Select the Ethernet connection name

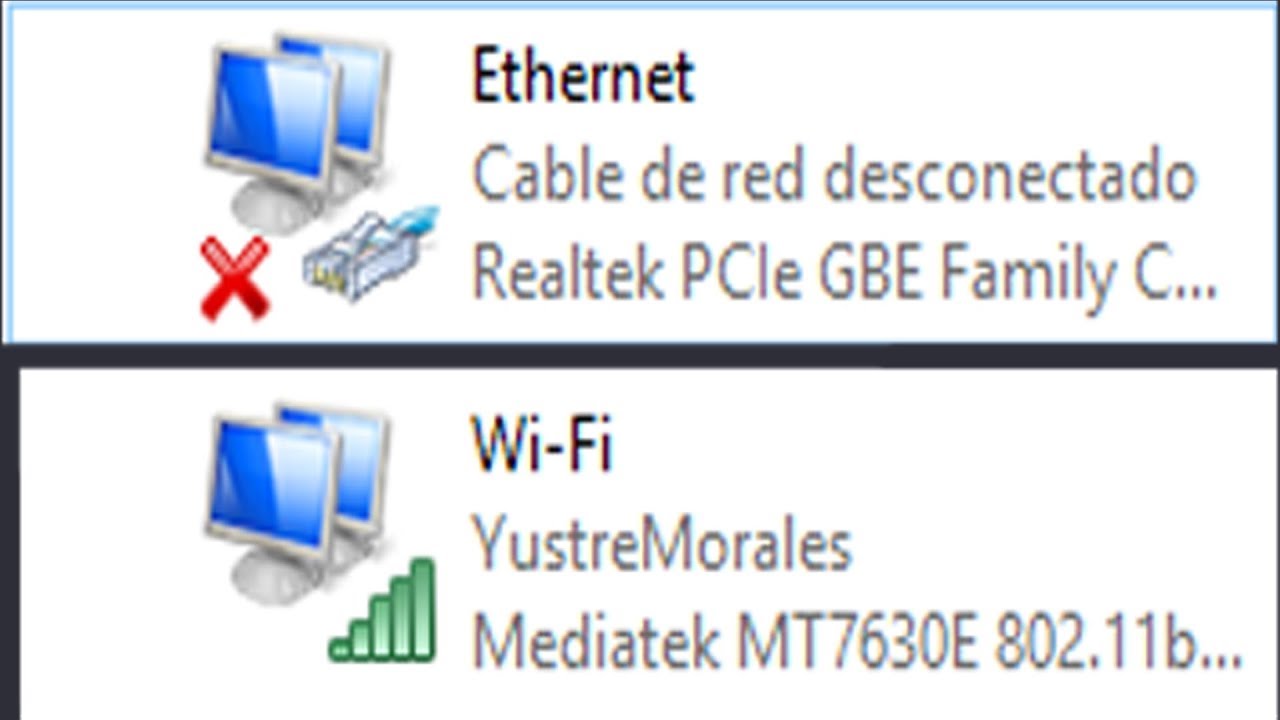click(583, 77)
